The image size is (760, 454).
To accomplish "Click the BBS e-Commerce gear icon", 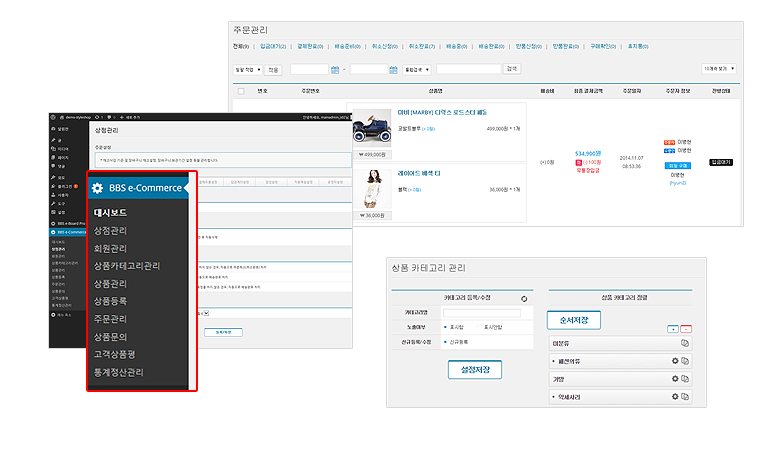I will 97,188.
